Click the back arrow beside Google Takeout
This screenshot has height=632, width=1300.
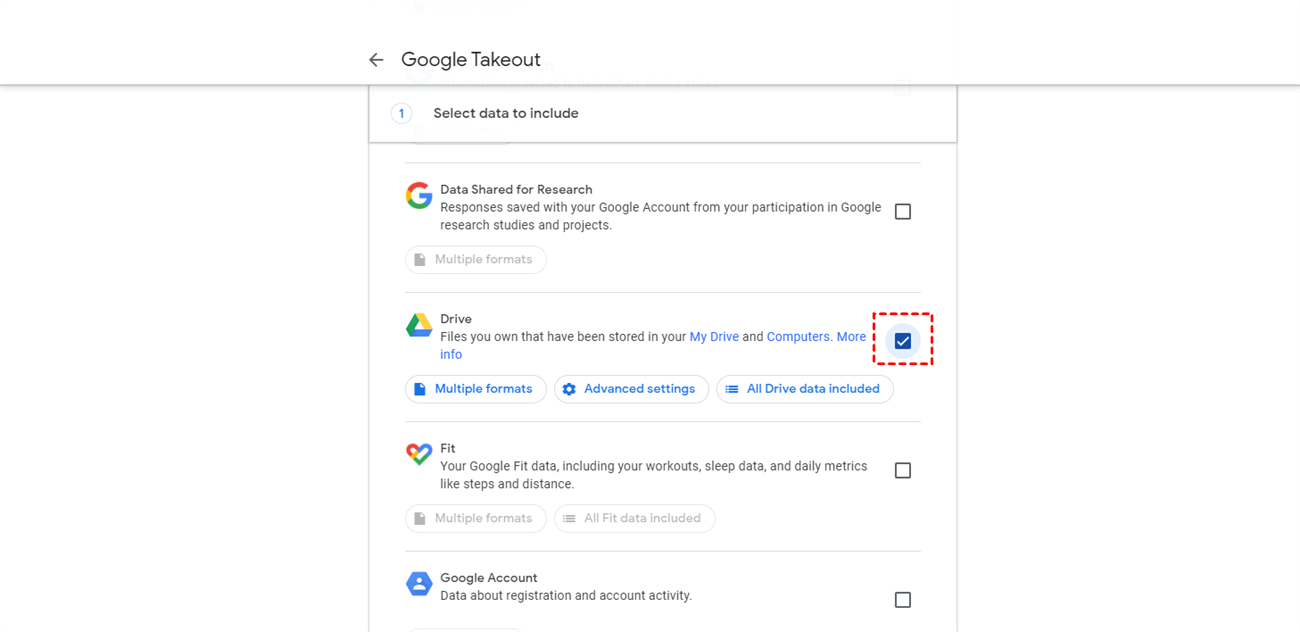click(x=376, y=60)
